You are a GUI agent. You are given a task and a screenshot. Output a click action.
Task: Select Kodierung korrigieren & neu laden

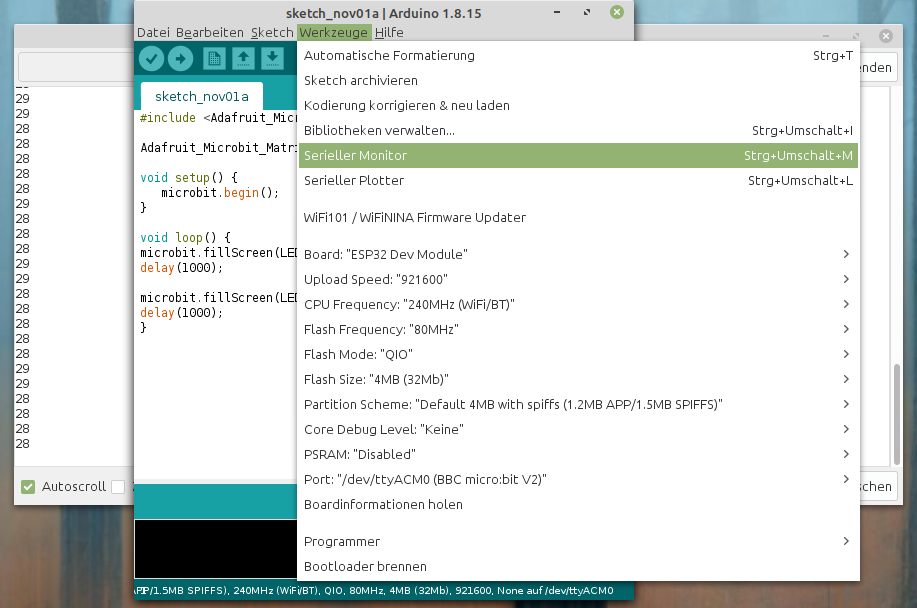[577, 106]
